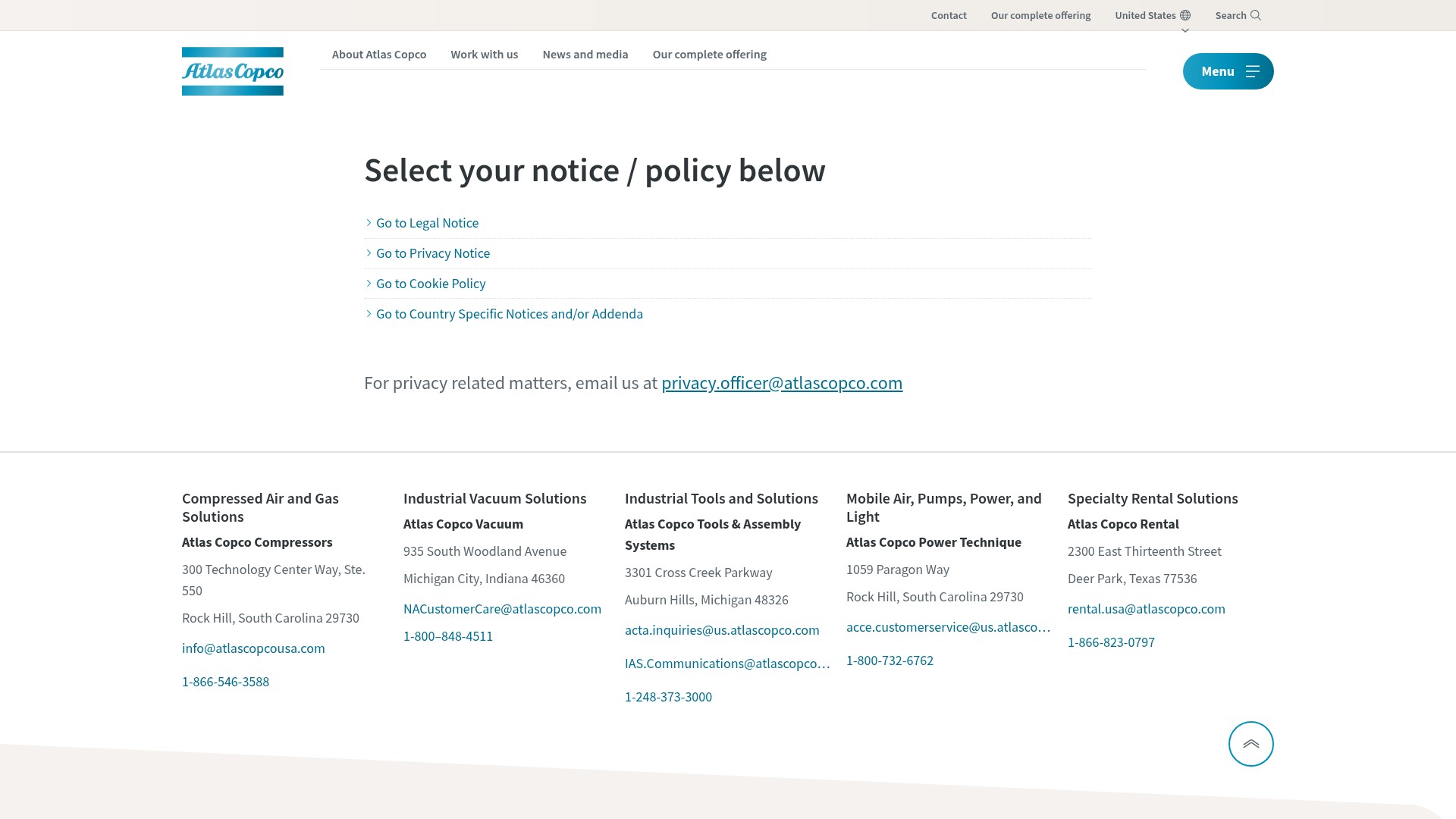Call 1-248-373-3000 phone link
The image size is (1456, 819).
click(668, 697)
